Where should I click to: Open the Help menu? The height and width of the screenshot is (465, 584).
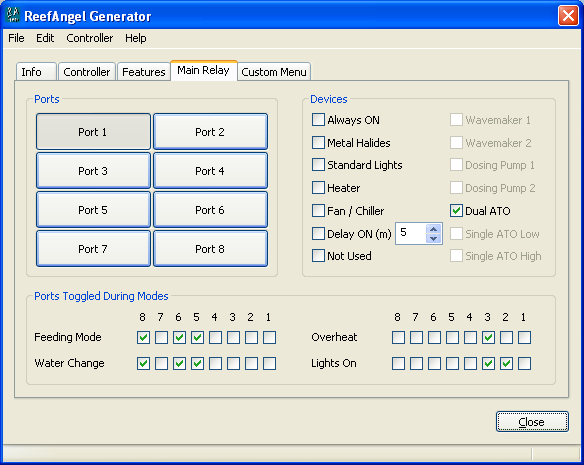[136, 38]
